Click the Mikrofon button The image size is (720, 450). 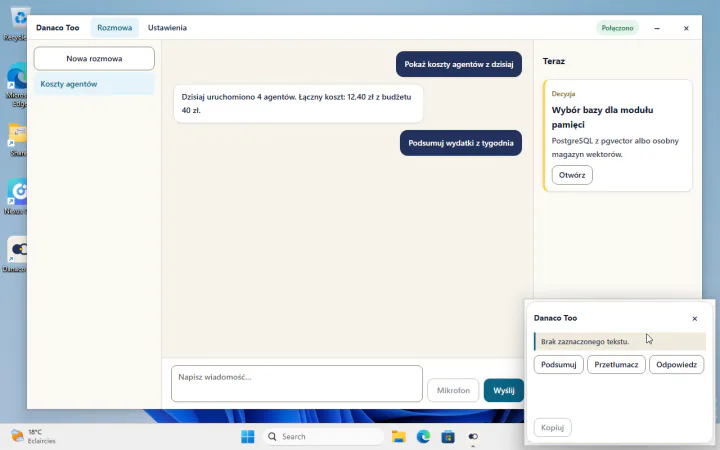point(453,390)
